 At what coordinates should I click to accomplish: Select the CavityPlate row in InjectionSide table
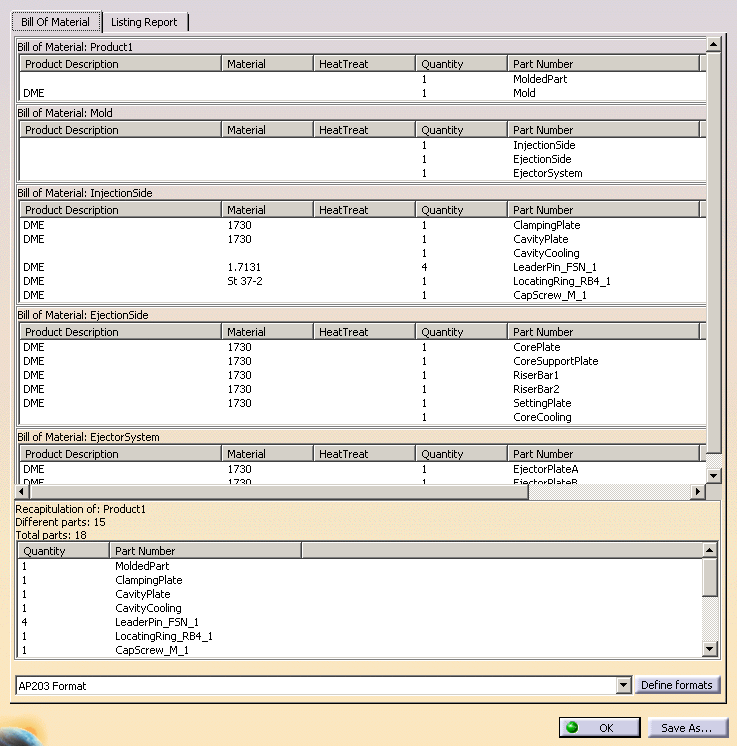[363, 239]
